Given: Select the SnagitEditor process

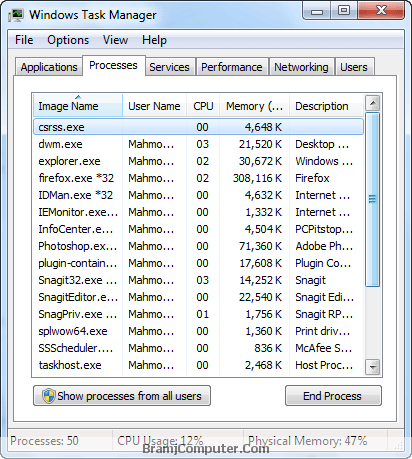Looking at the screenshot, I should pyautogui.click(x=198, y=297).
